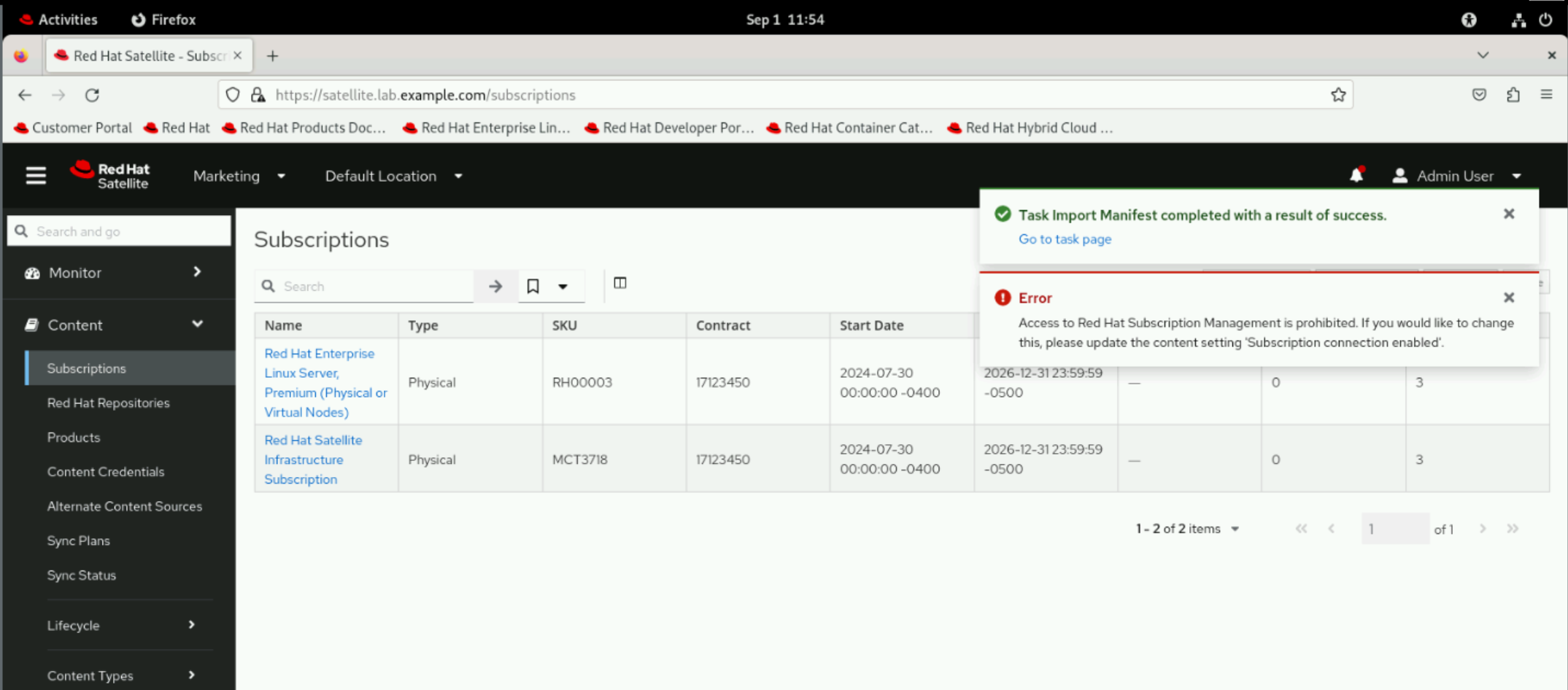Open the Firefox extensions icon
Screen dimensions: 1568x690
coord(1513,95)
